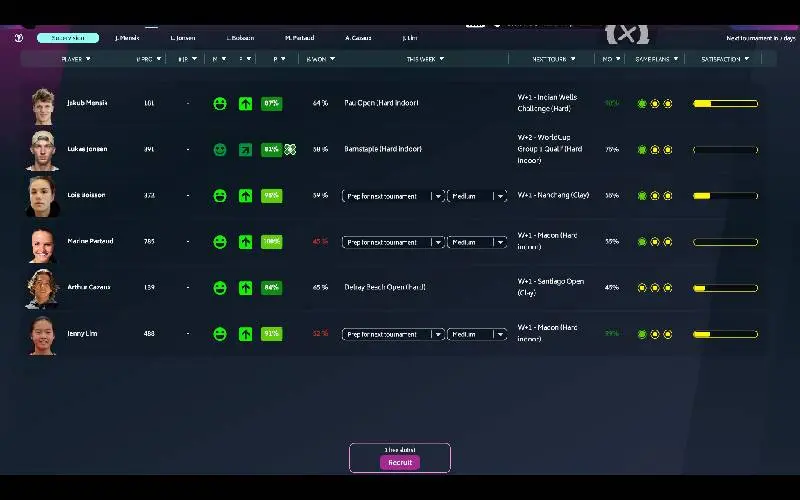Click Lukas Jonsen's diagonal arrow form icon
This screenshot has height=500, width=800.
[245, 149]
